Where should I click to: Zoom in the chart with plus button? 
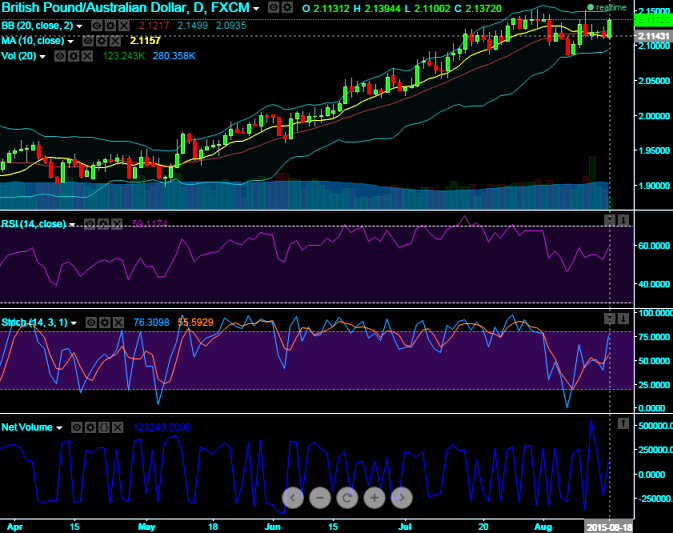374,498
